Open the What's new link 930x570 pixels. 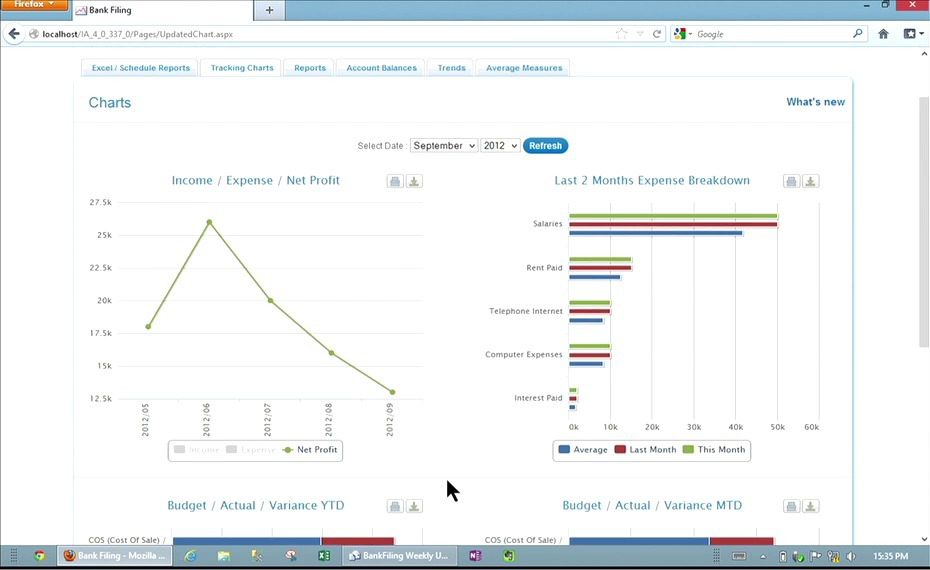(x=816, y=102)
